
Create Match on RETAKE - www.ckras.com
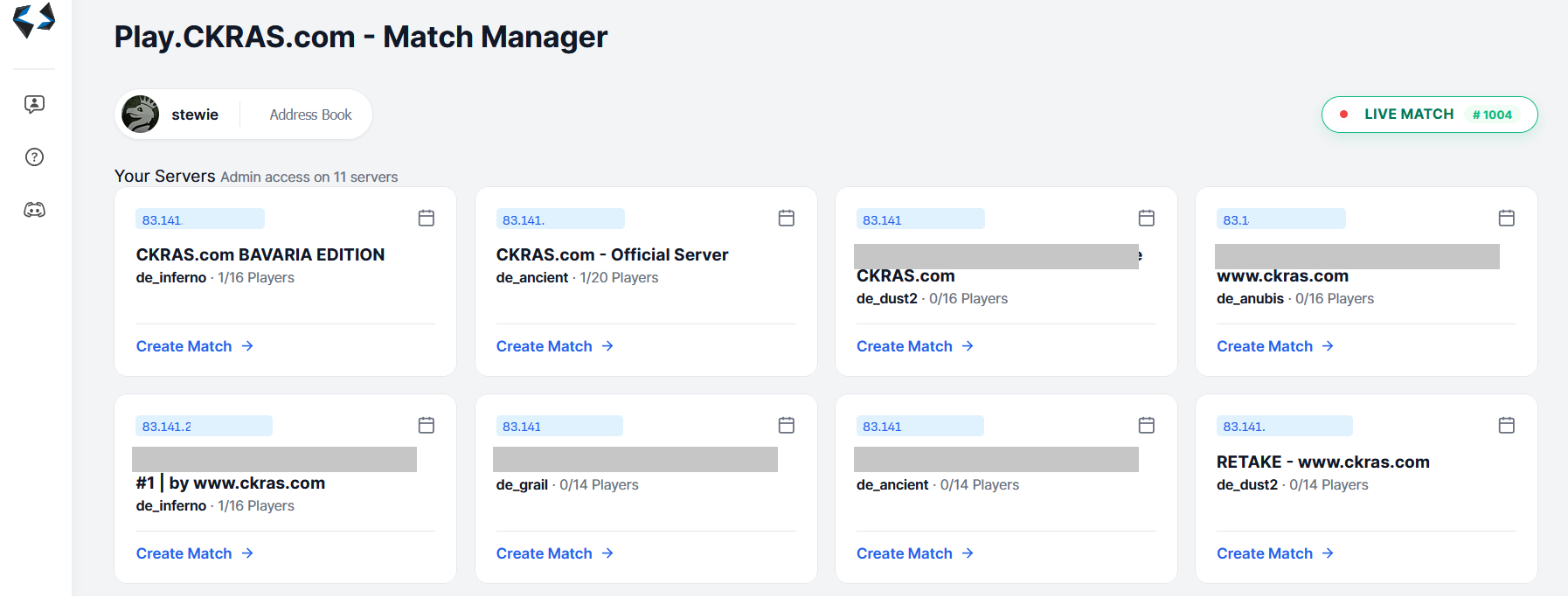(1274, 553)
